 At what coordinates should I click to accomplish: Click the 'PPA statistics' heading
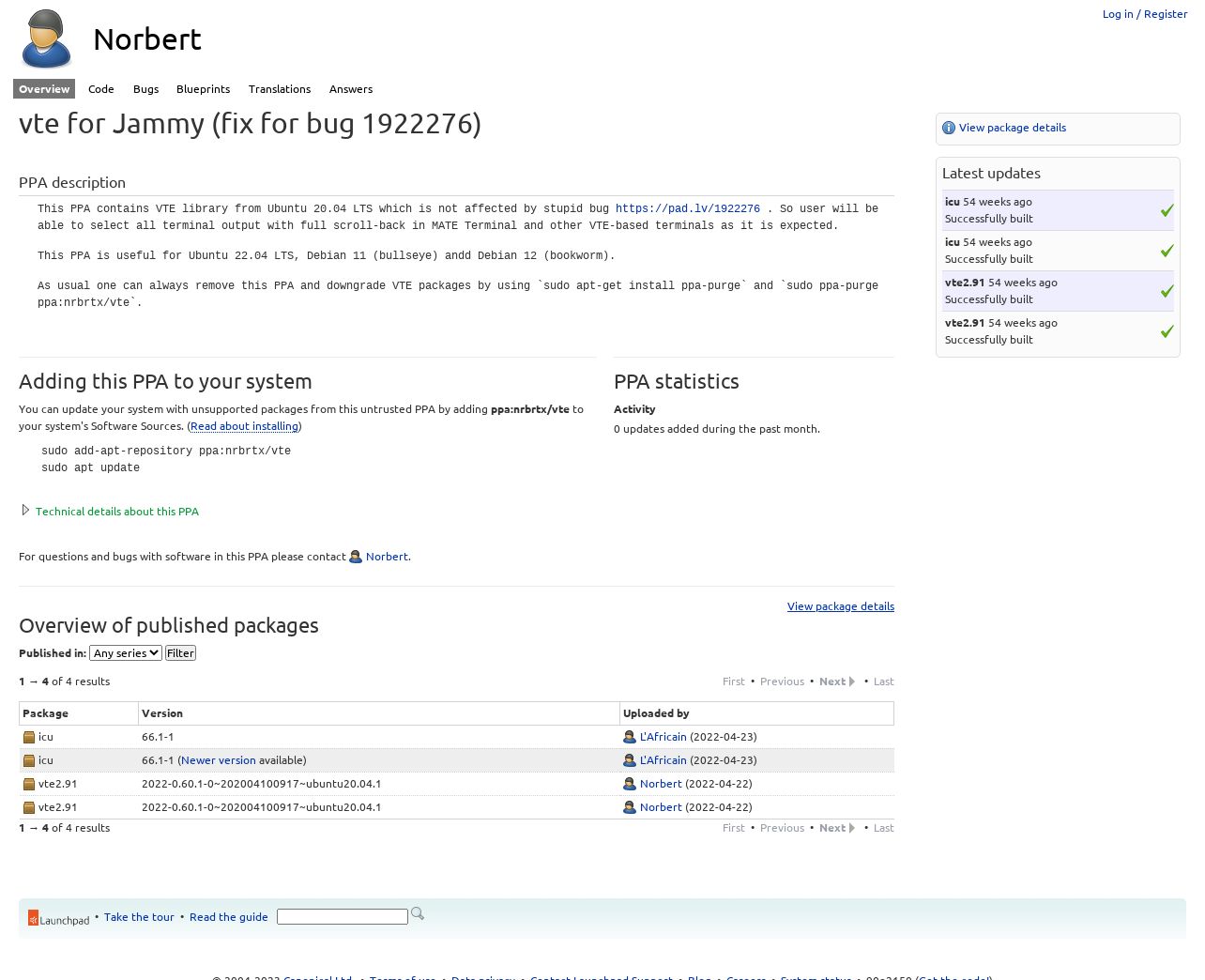pos(677,381)
